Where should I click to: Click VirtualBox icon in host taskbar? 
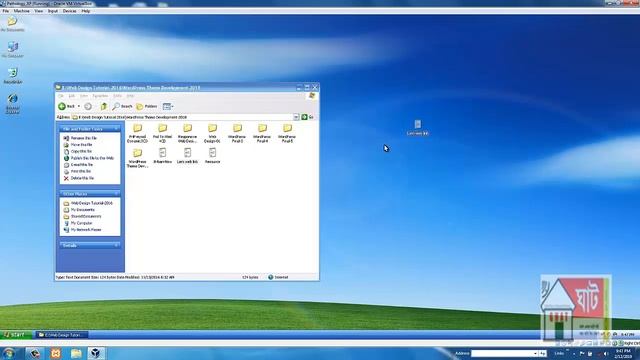point(96,353)
